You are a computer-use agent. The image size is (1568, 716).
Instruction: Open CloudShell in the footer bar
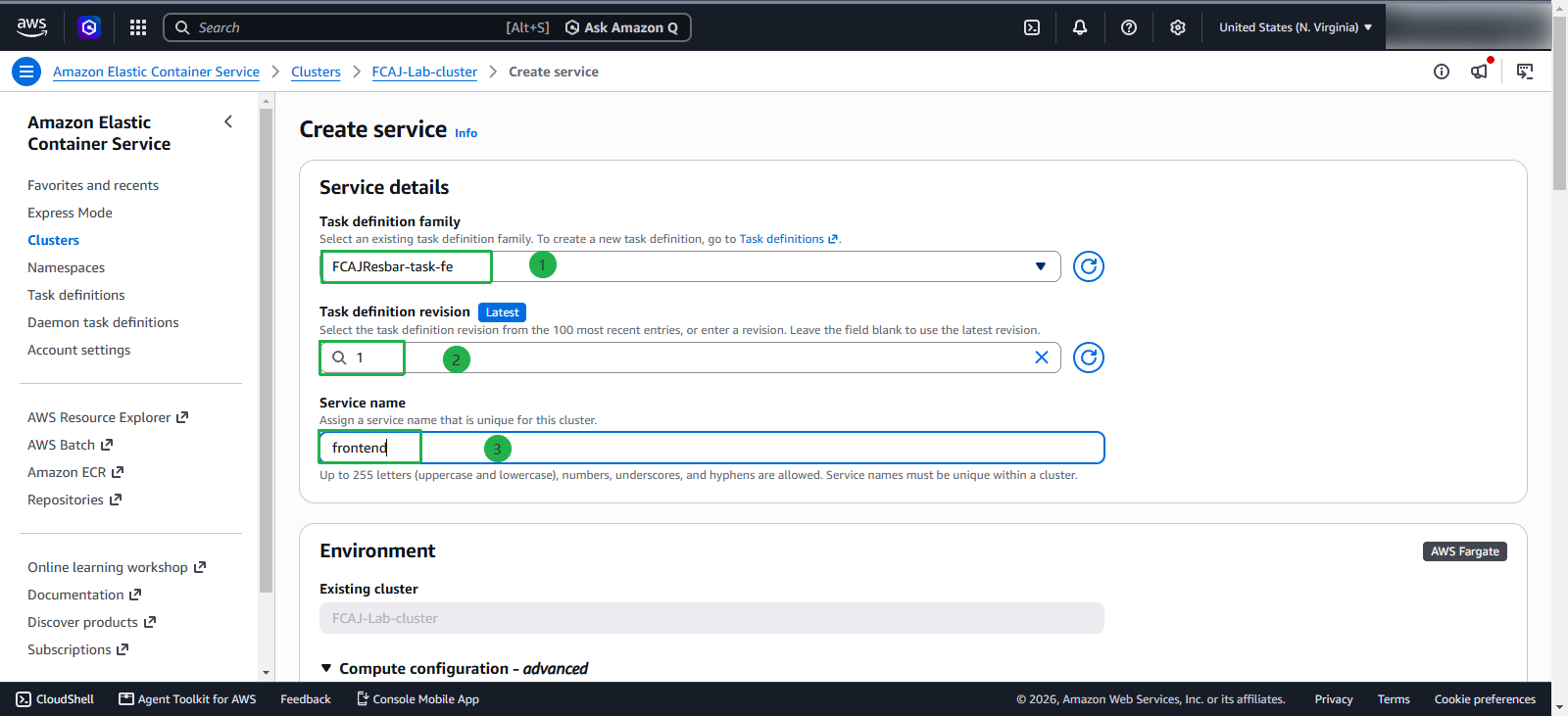(55, 699)
